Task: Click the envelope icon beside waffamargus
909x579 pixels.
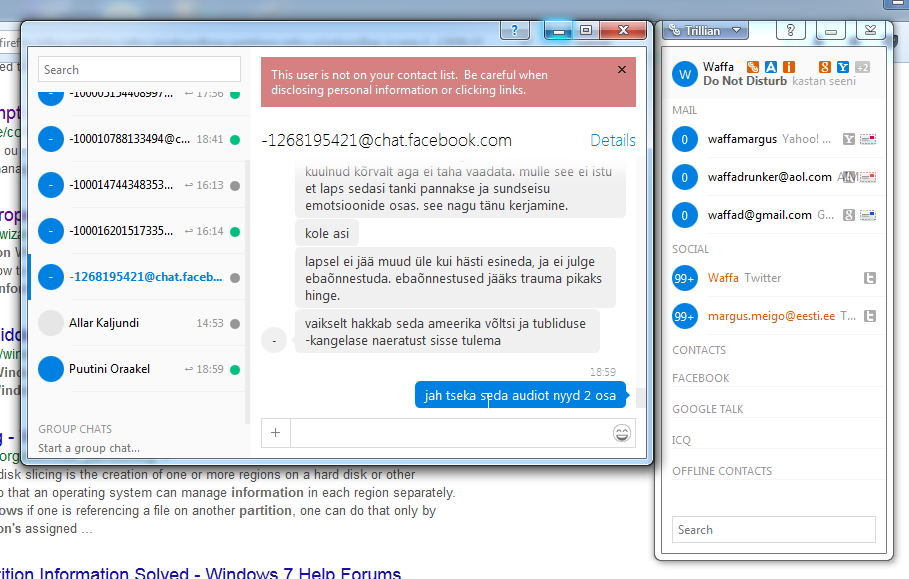Action: (x=868, y=139)
